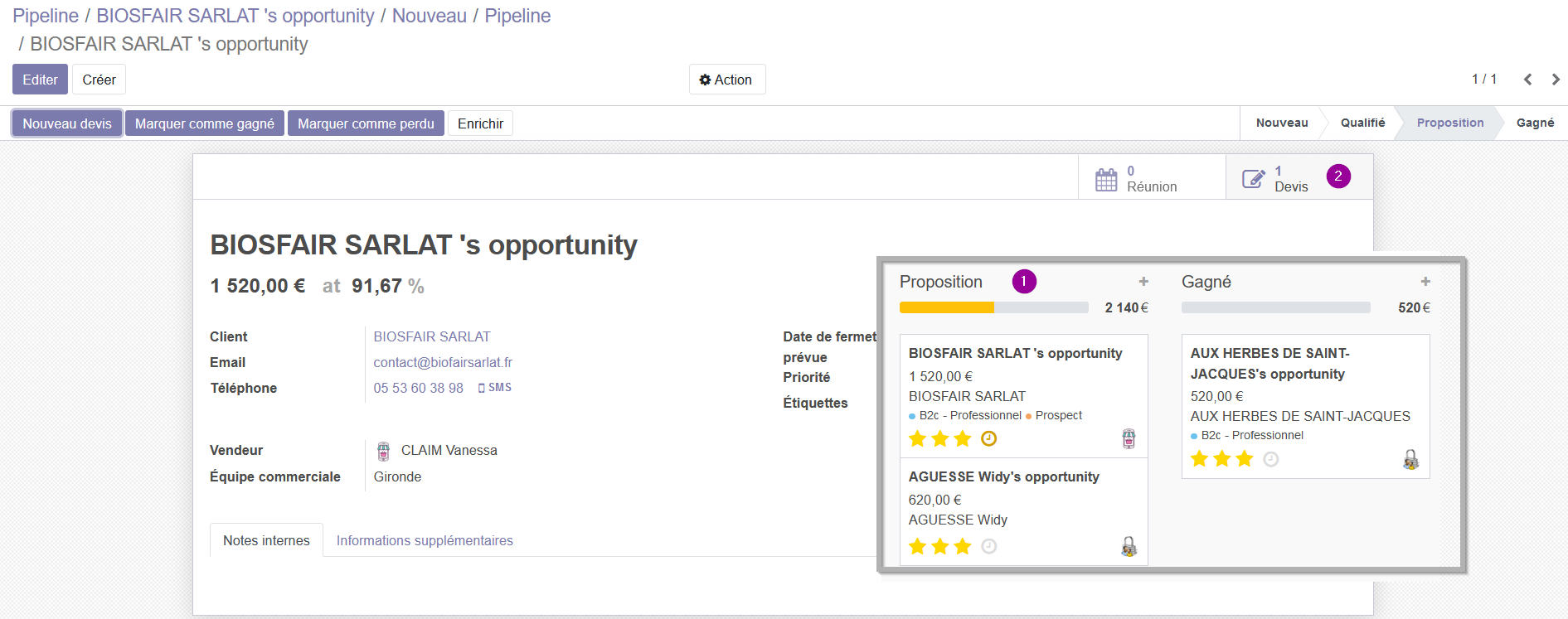Go to previous record arrow
This screenshot has width=1568, height=619.
pos(1527,80)
